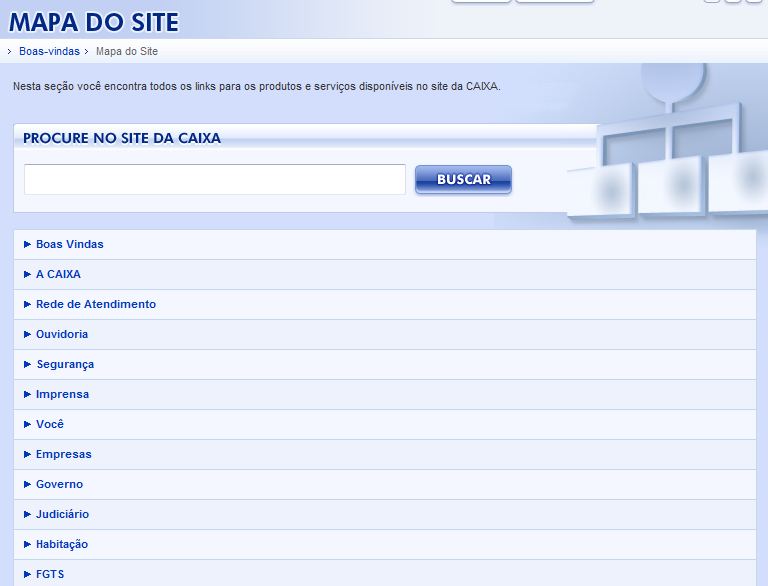Expand the Empresas arrow
Image resolution: width=768 pixels, height=586 pixels.
pos(27,454)
